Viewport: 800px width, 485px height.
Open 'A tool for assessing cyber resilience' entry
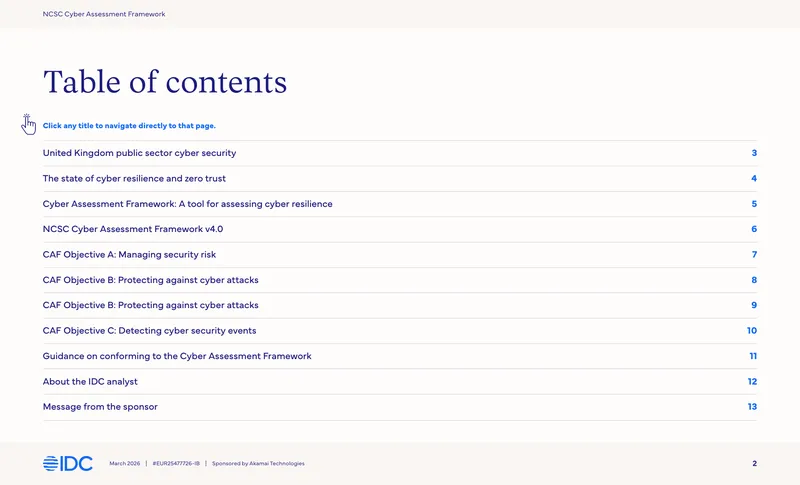coord(188,204)
